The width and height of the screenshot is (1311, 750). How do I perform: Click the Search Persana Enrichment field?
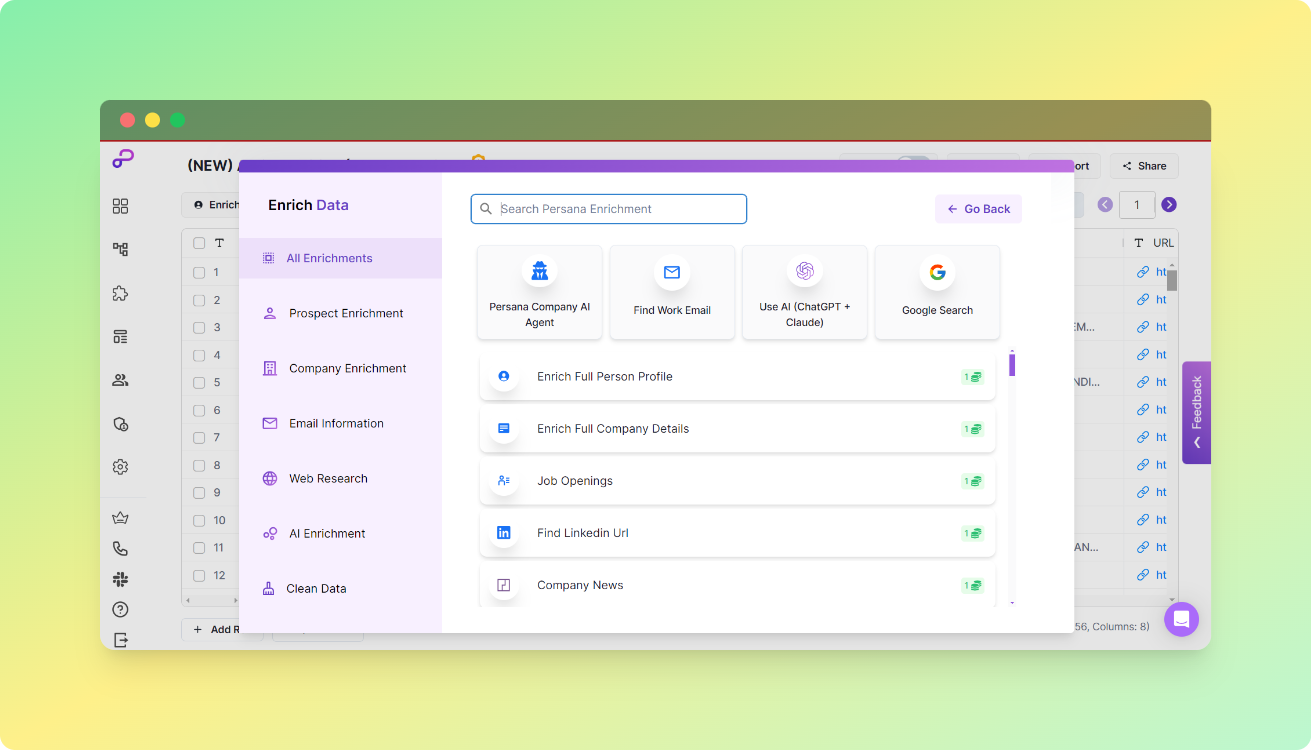pyautogui.click(x=608, y=208)
